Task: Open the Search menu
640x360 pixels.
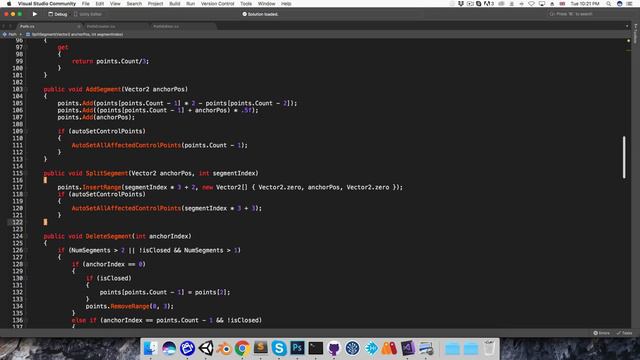Action: 134,3
